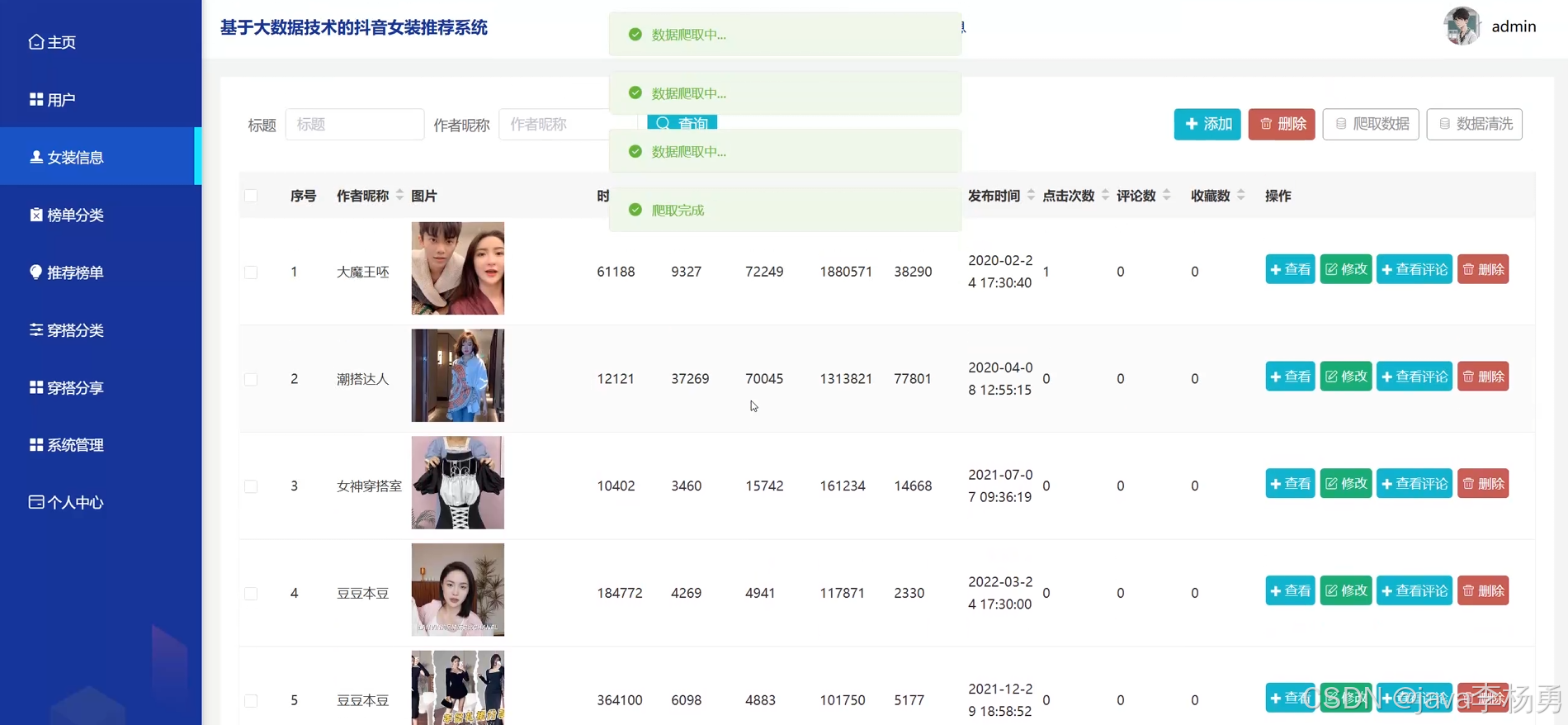Click 查看 for row 3 女神穿搭室
The width and height of the screenshot is (1568, 725).
1290,483
